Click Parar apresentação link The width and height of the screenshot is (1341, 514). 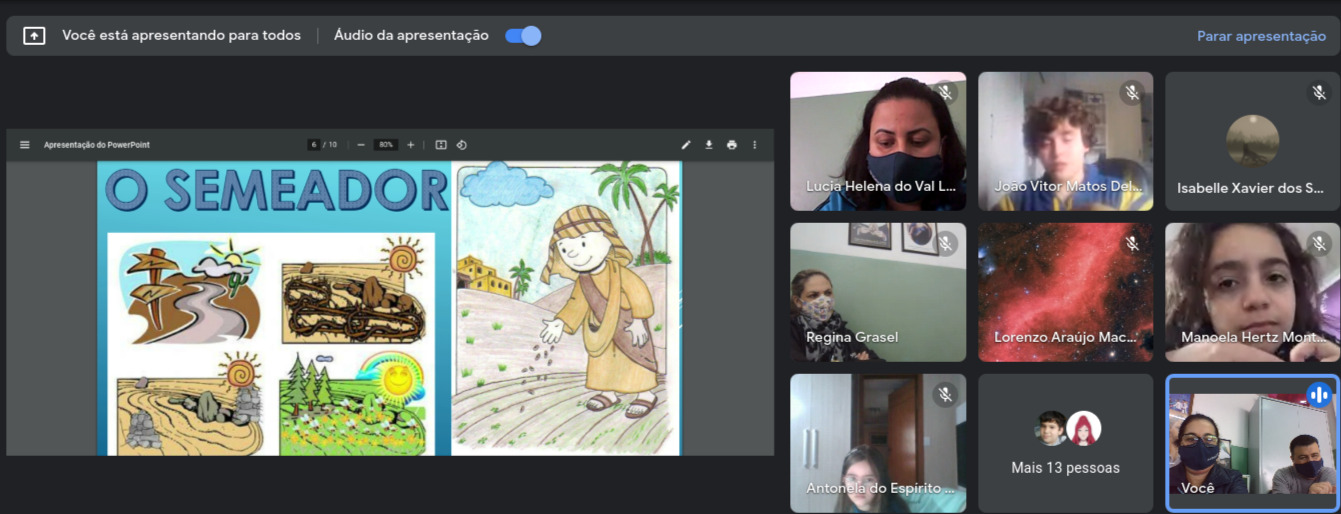(1261, 36)
